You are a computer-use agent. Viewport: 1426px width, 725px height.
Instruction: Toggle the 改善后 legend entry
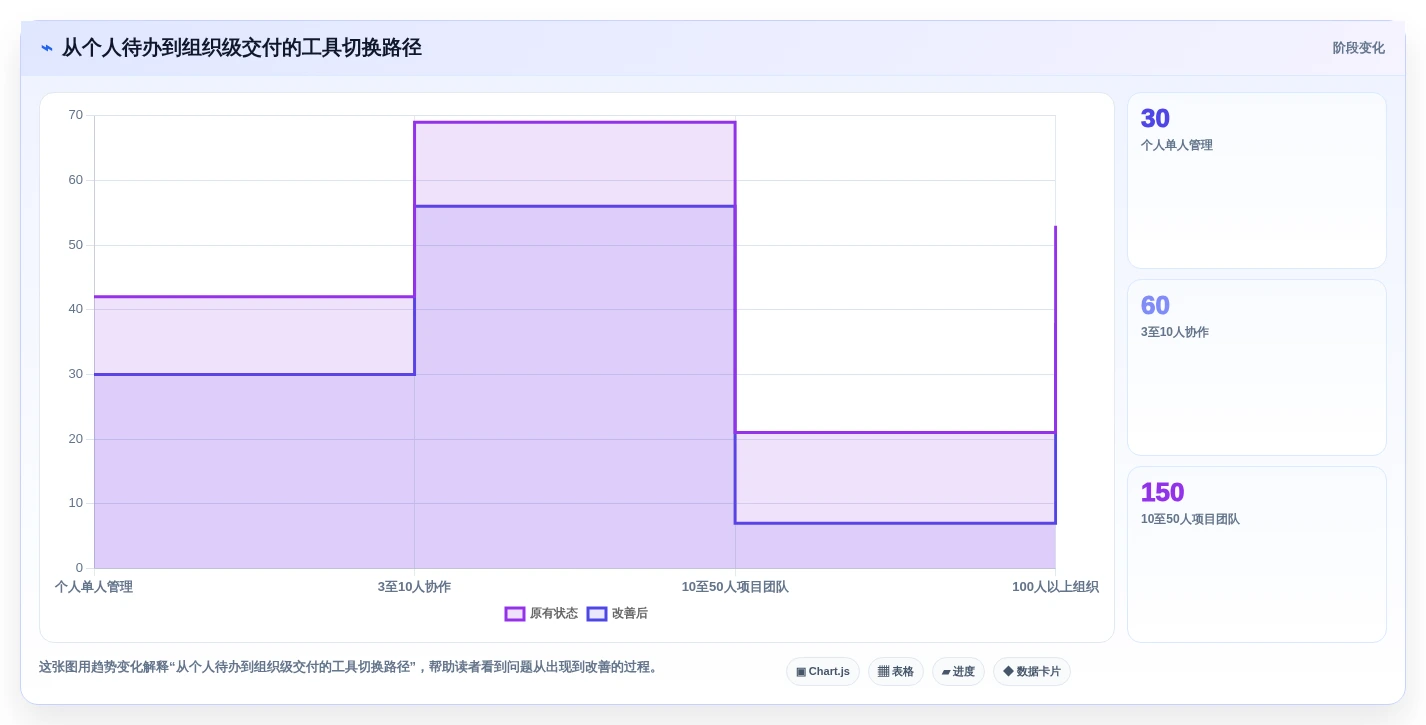coord(617,614)
